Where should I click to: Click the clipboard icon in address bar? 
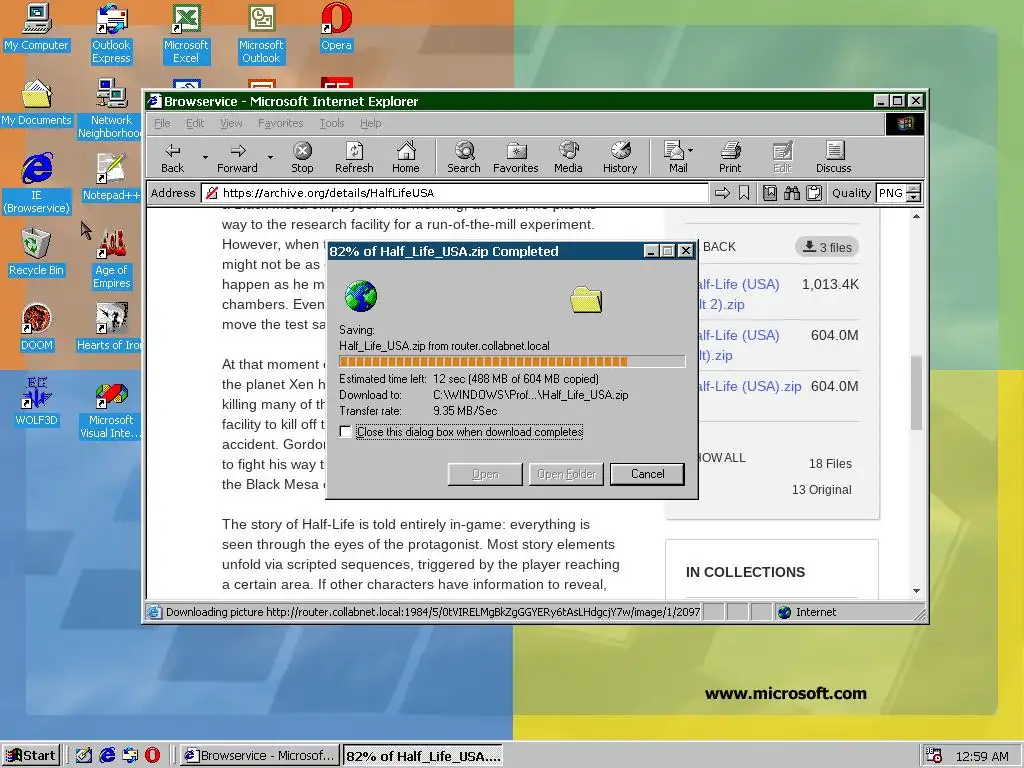(814, 193)
